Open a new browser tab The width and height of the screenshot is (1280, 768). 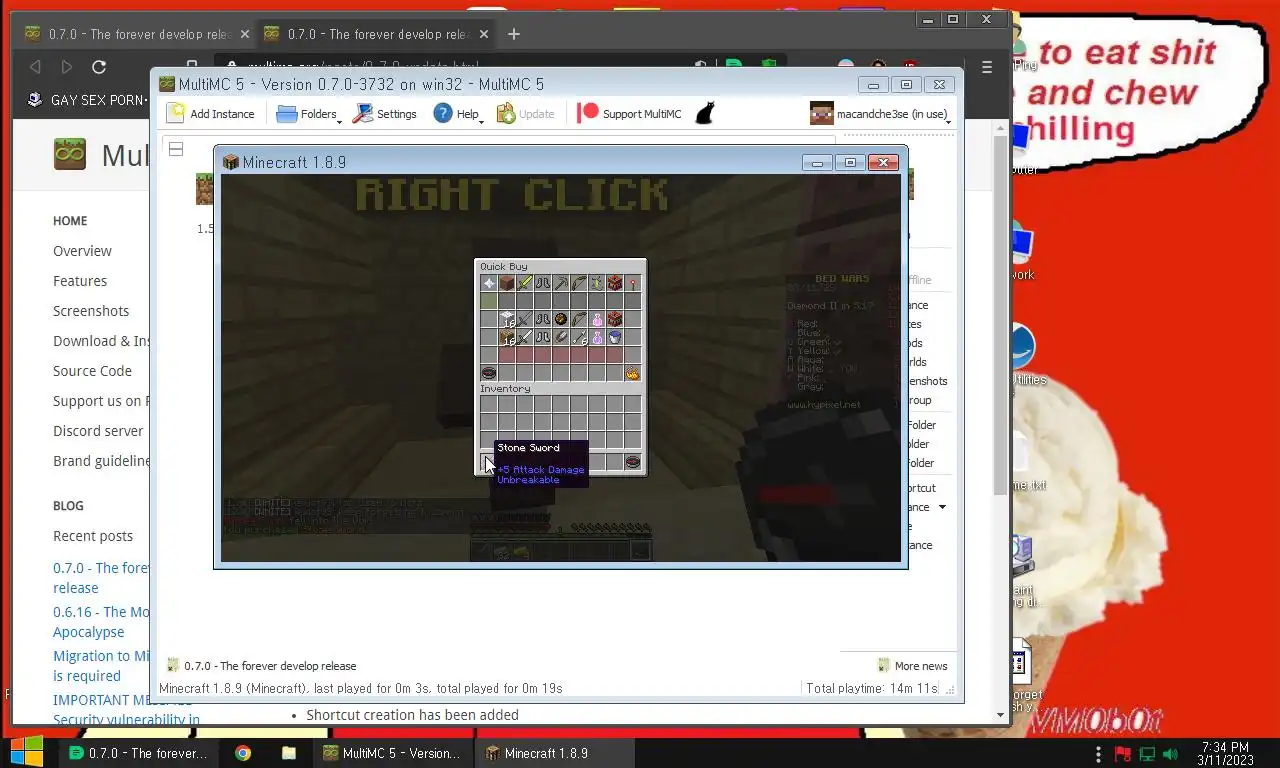pyautogui.click(x=514, y=34)
